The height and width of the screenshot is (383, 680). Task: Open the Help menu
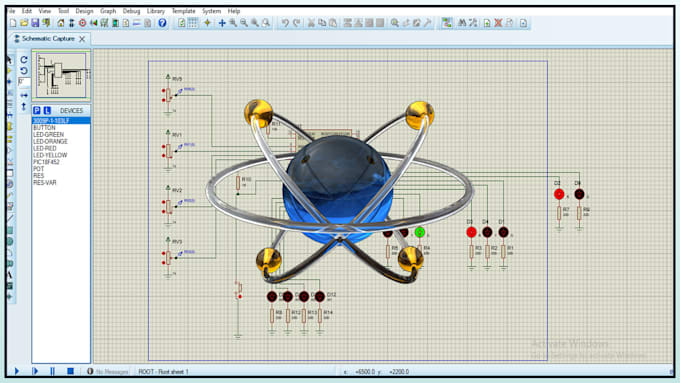pyautogui.click(x=234, y=11)
